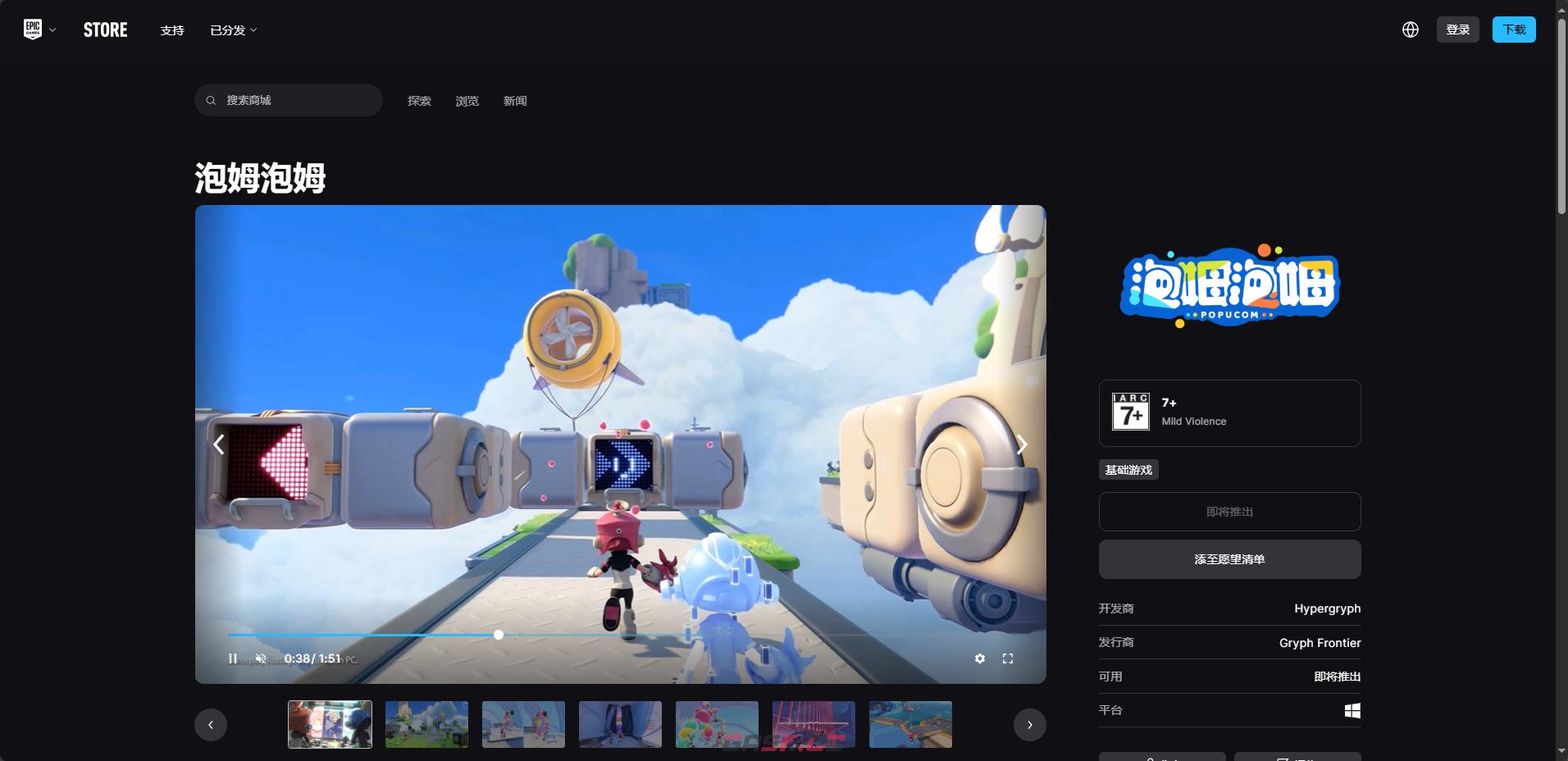Click the 发行商 label
Image resolution: width=1568 pixels, height=761 pixels.
[x=1116, y=643]
